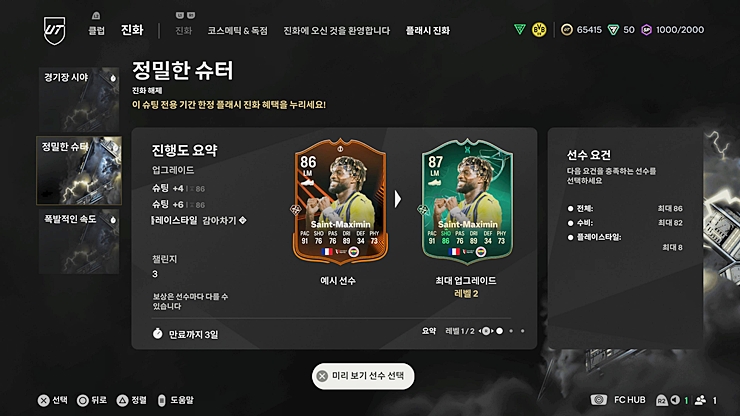
Task: Open the 플래시 진화 tab
Action: pos(428,31)
